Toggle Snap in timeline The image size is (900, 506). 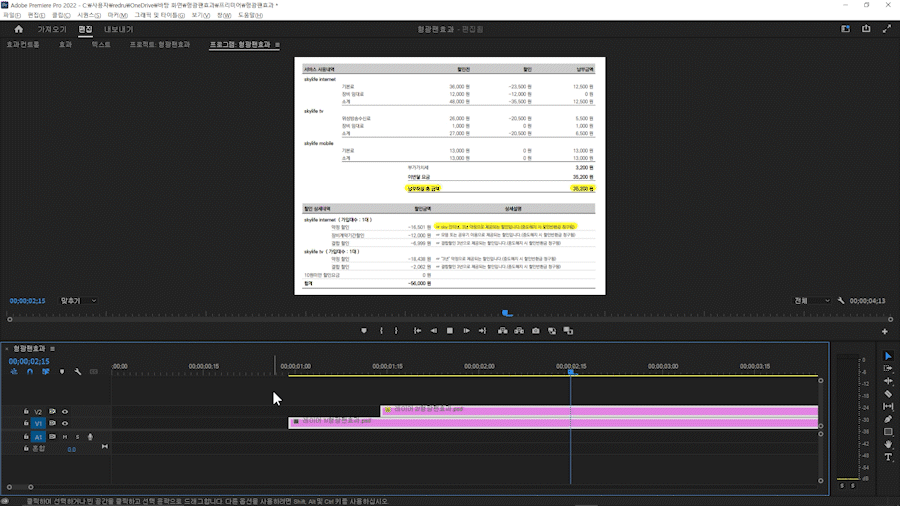[30, 372]
